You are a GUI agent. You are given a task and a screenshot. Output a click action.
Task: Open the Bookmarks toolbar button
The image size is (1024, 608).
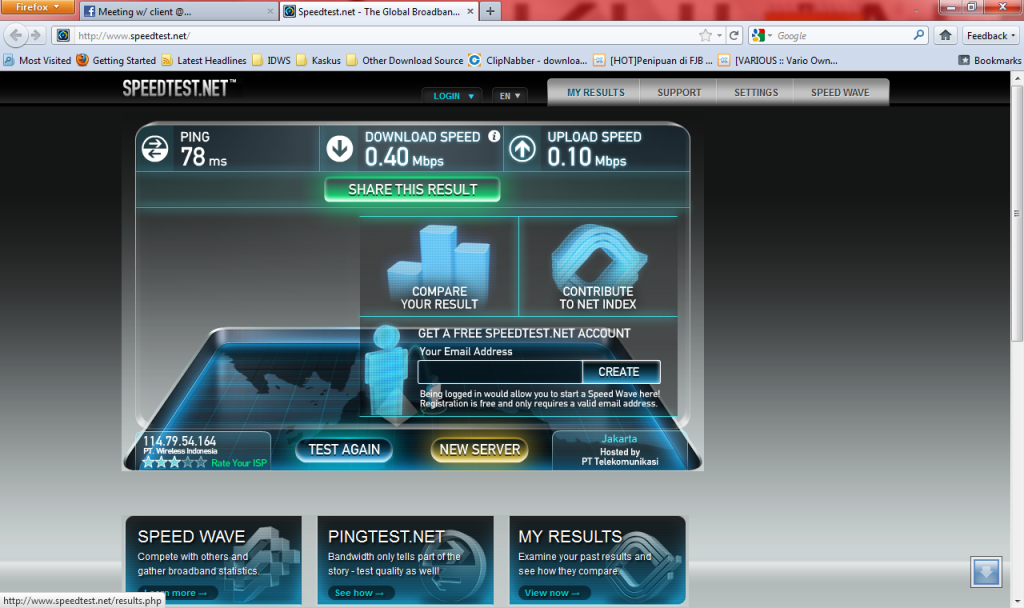click(x=989, y=60)
